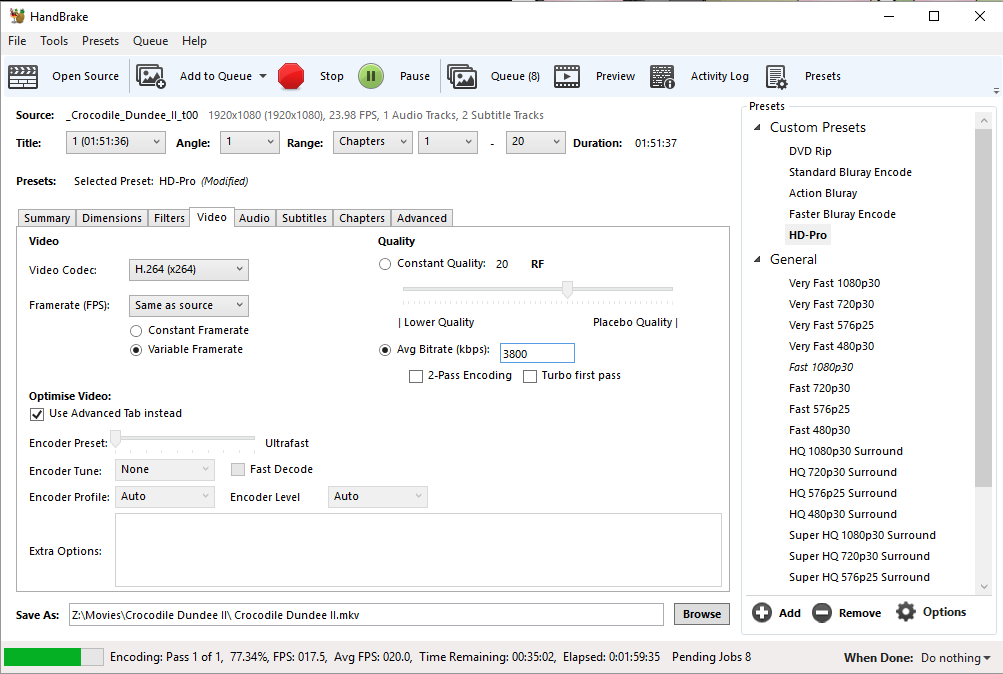Open the Add to Queue dropdown arrow
Screen dimensions: 1003x674
click(x=263, y=76)
